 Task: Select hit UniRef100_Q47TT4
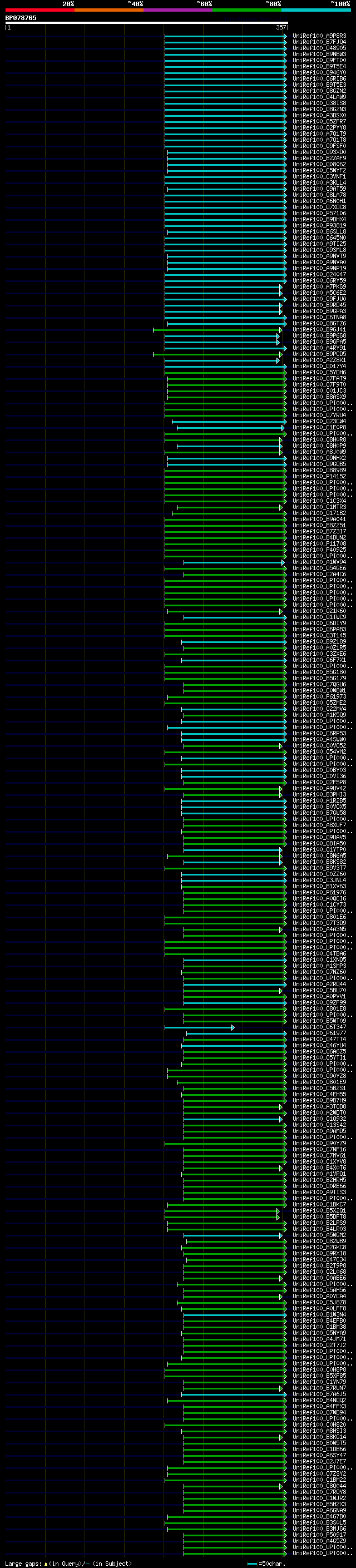click(319, 1040)
